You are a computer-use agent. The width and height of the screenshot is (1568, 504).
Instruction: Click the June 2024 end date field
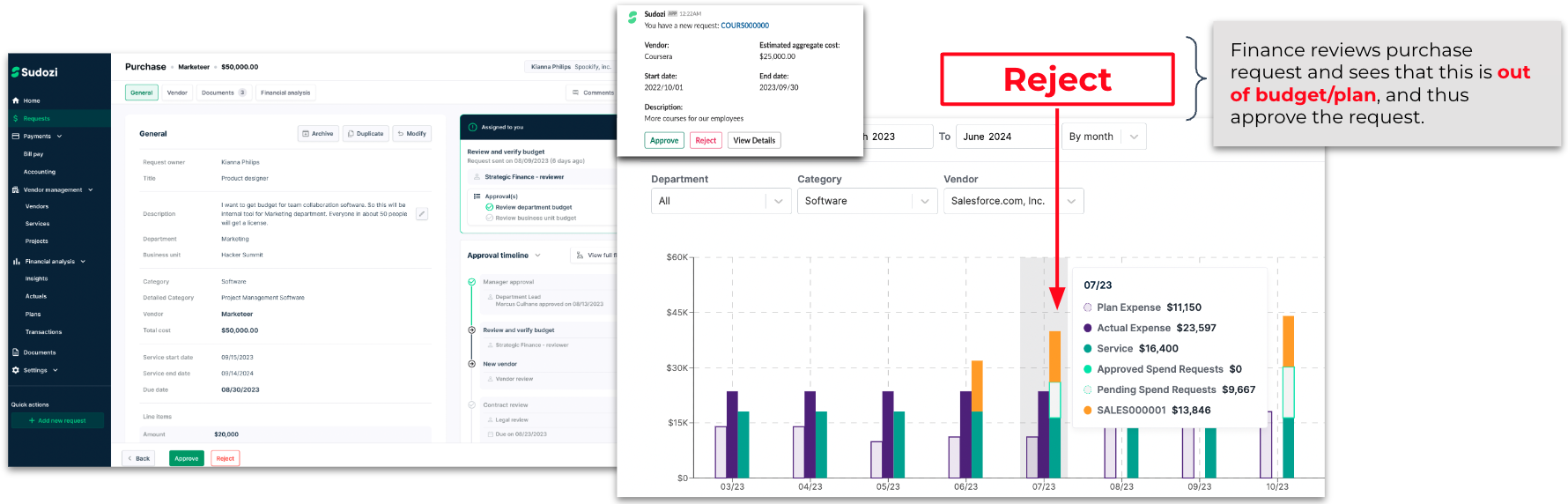[1006, 137]
